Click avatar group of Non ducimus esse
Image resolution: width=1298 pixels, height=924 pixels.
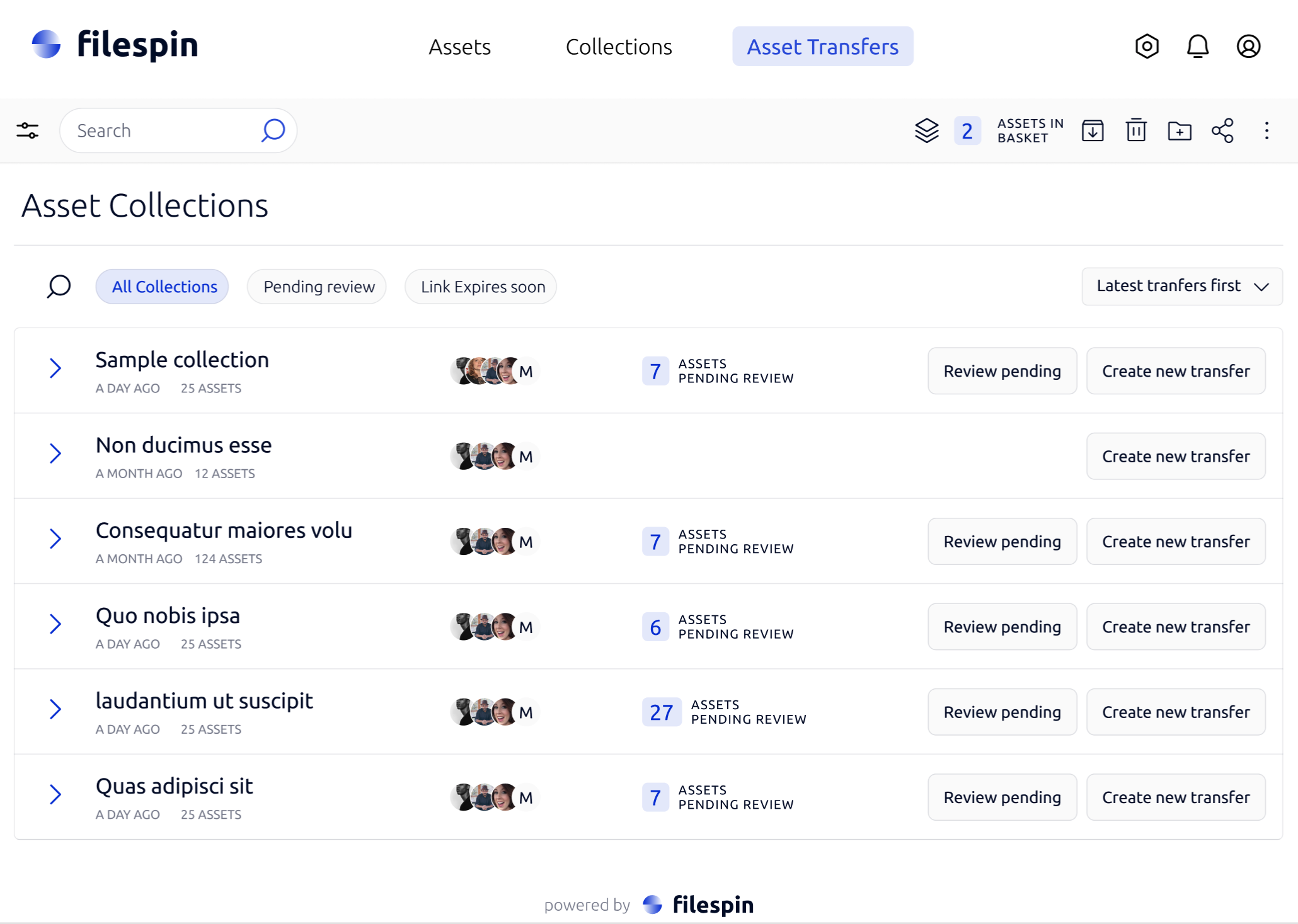(x=495, y=456)
